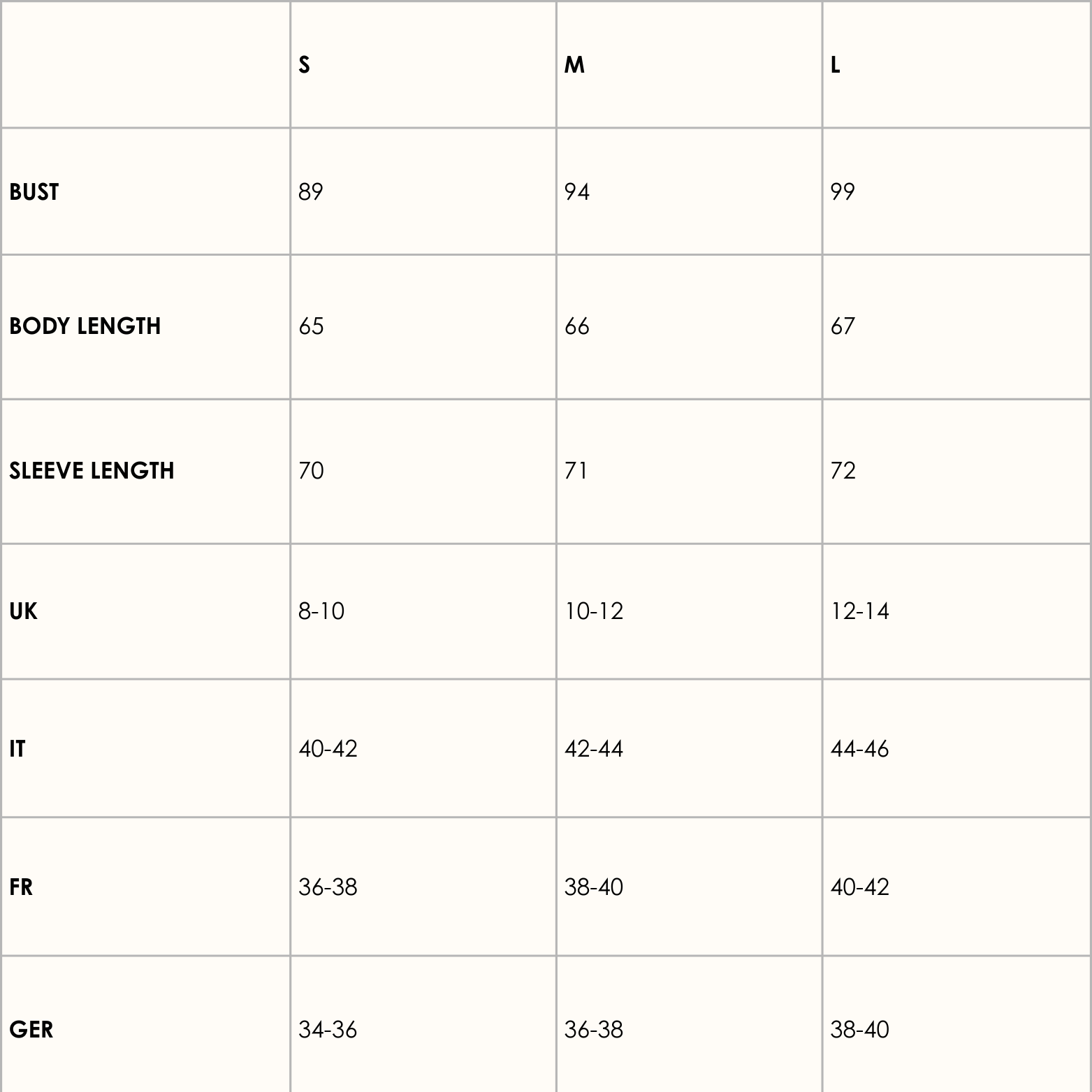Image resolution: width=1092 pixels, height=1092 pixels.
Task: Select the GER row label
Action: (x=31, y=1030)
